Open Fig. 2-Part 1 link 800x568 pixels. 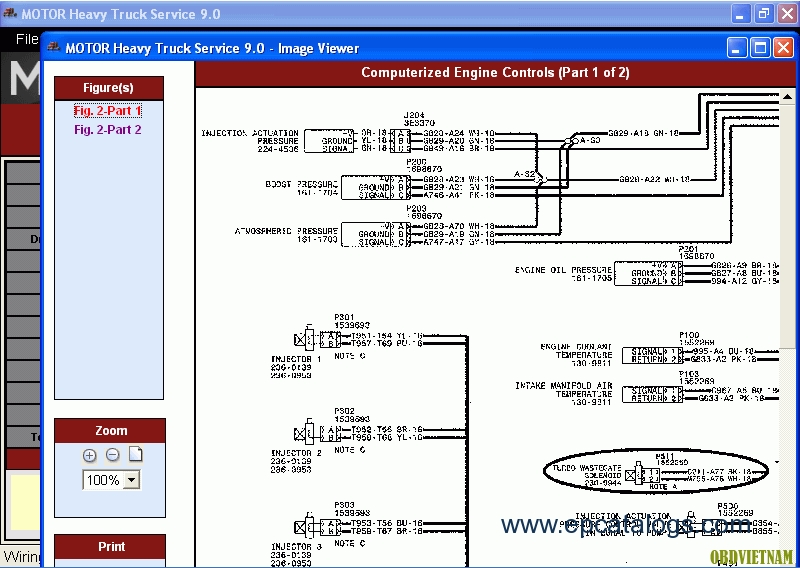[x=108, y=111]
